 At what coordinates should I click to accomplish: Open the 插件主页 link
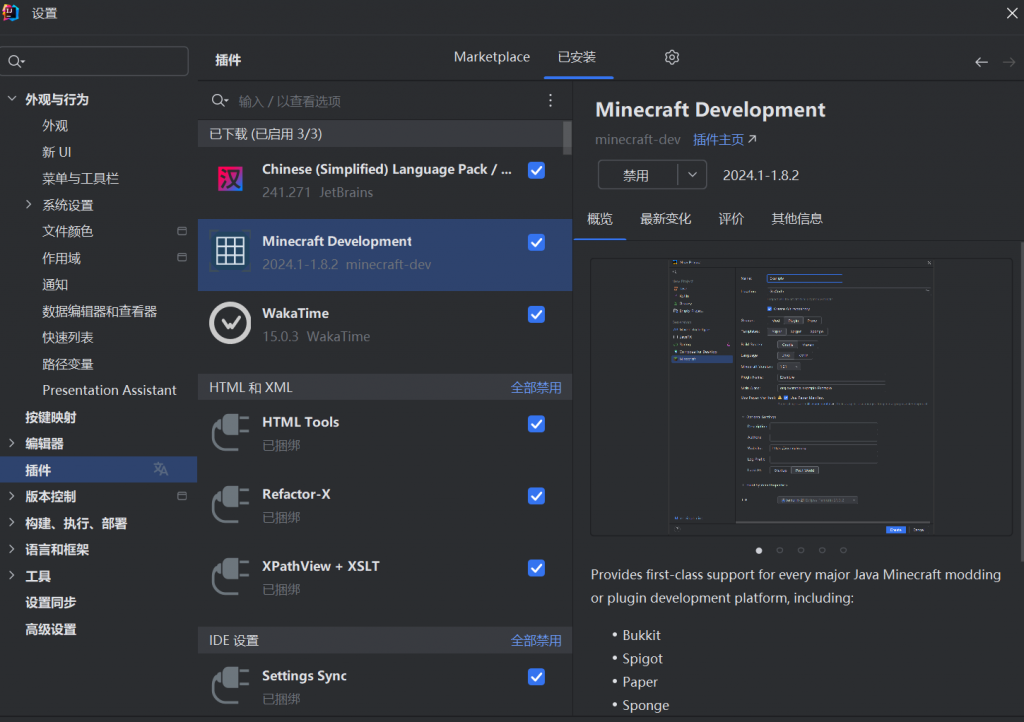coord(724,140)
